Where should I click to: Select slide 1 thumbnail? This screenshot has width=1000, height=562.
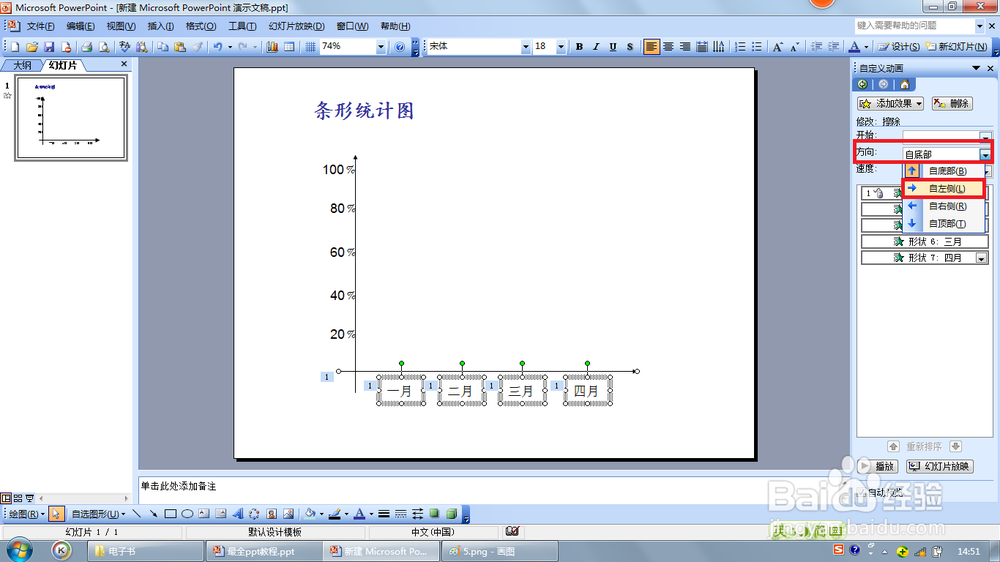71,117
